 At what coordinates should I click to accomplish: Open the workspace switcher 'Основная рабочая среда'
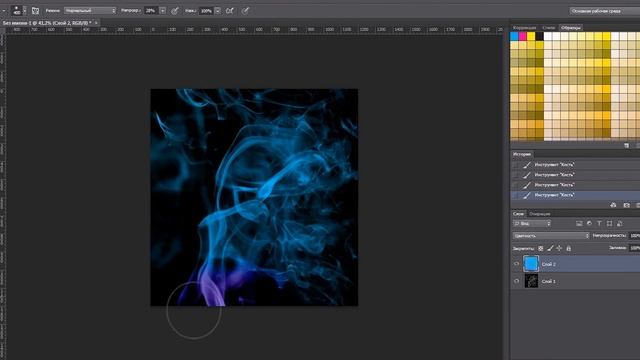click(x=604, y=11)
